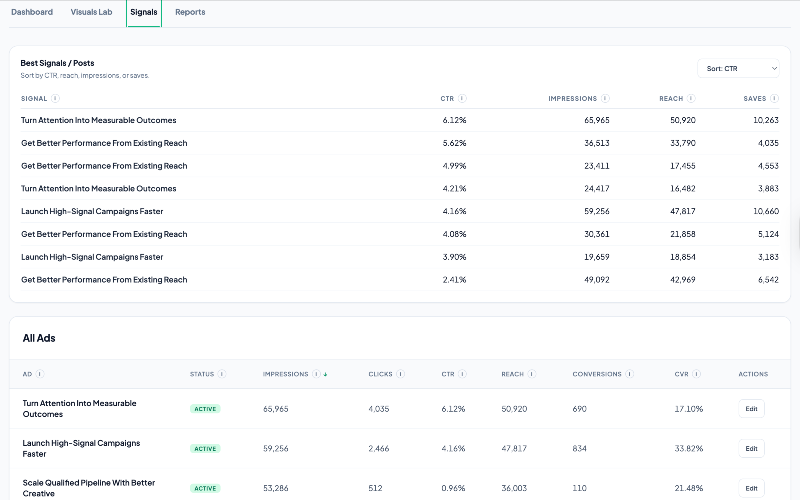Click the info icon next to SIGNAL header

(55, 98)
